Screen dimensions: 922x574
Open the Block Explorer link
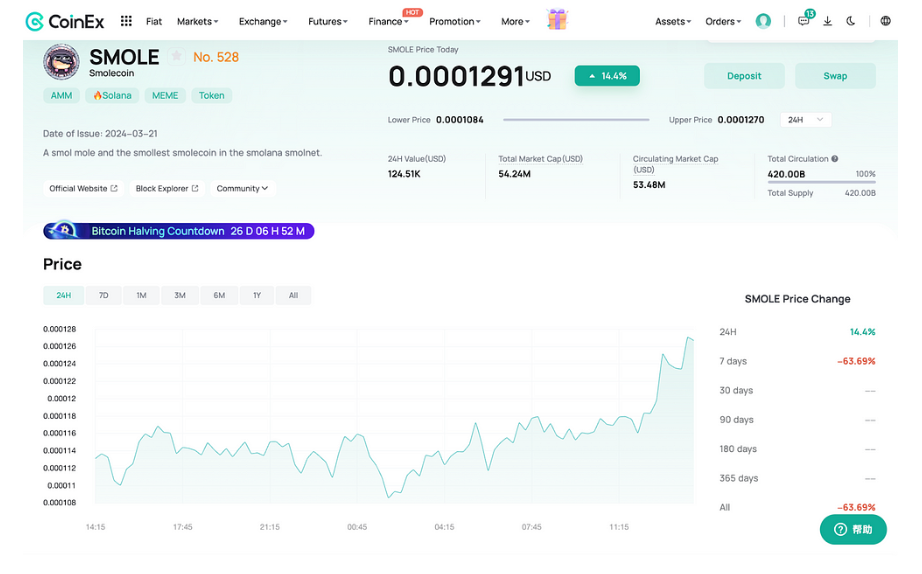coord(167,189)
